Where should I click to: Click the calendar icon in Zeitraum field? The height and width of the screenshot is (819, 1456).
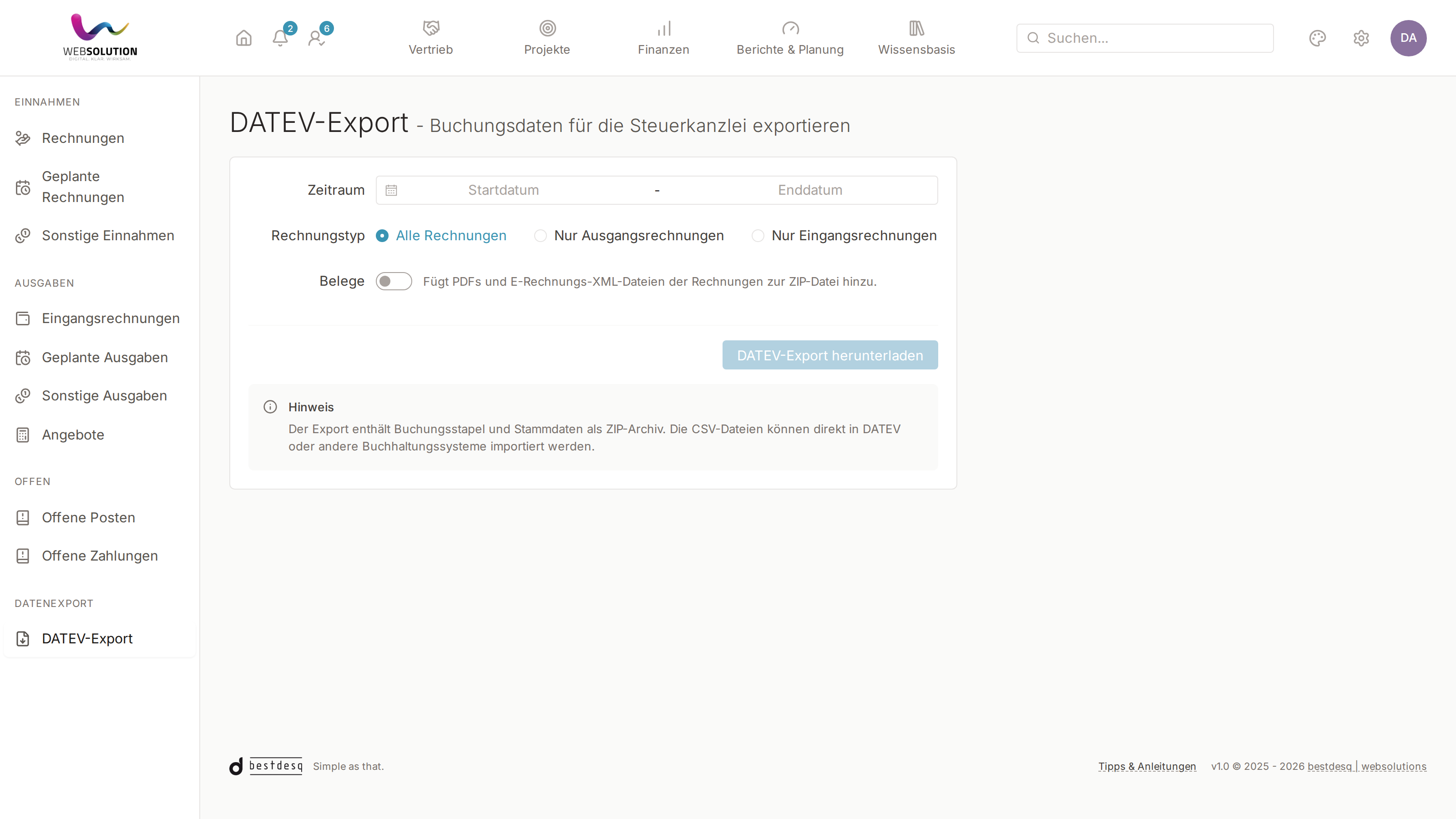pyautogui.click(x=391, y=191)
